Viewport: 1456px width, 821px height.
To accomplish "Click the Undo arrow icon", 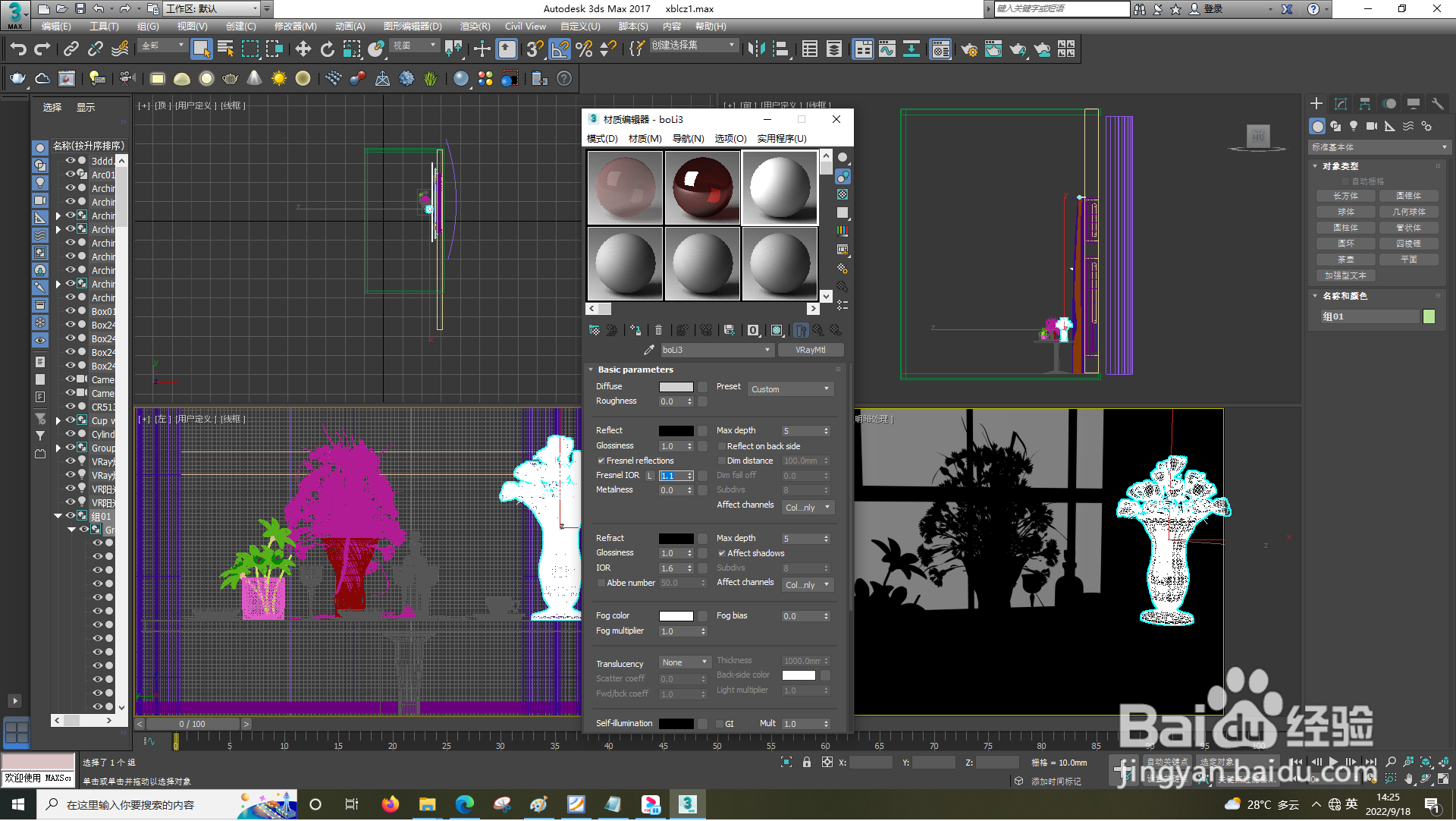I will click(x=17, y=49).
